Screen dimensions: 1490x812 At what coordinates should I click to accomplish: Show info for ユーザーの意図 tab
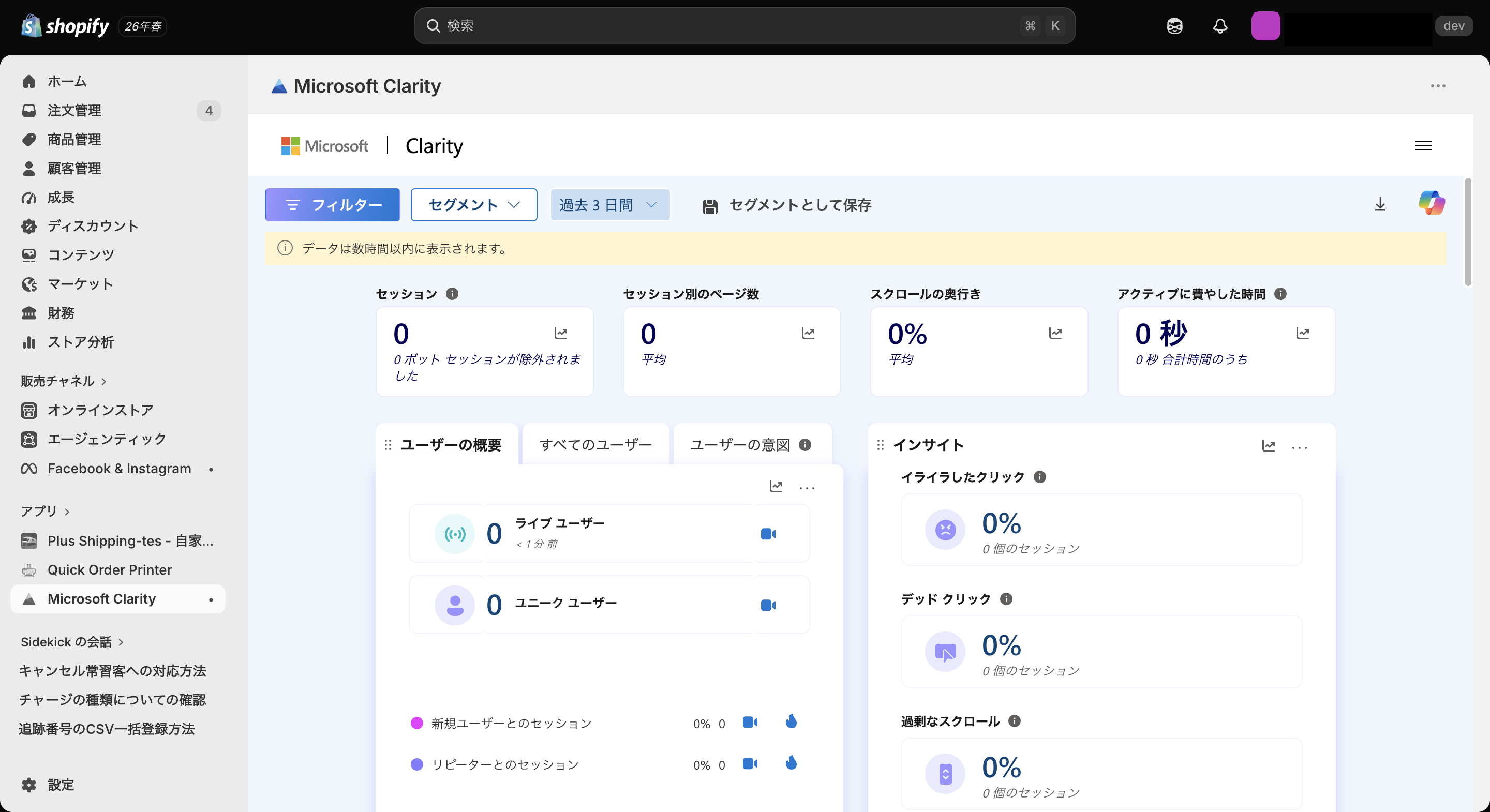pyautogui.click(x=805, y=444)
